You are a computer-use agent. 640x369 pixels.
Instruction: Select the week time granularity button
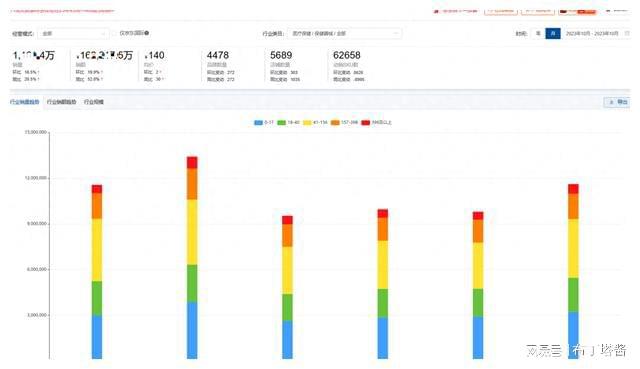click(538, 33)
